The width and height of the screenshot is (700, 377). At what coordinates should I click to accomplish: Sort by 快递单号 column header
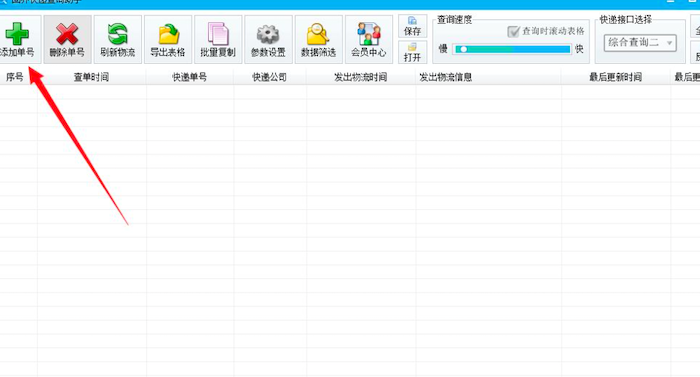click(190, 77)
